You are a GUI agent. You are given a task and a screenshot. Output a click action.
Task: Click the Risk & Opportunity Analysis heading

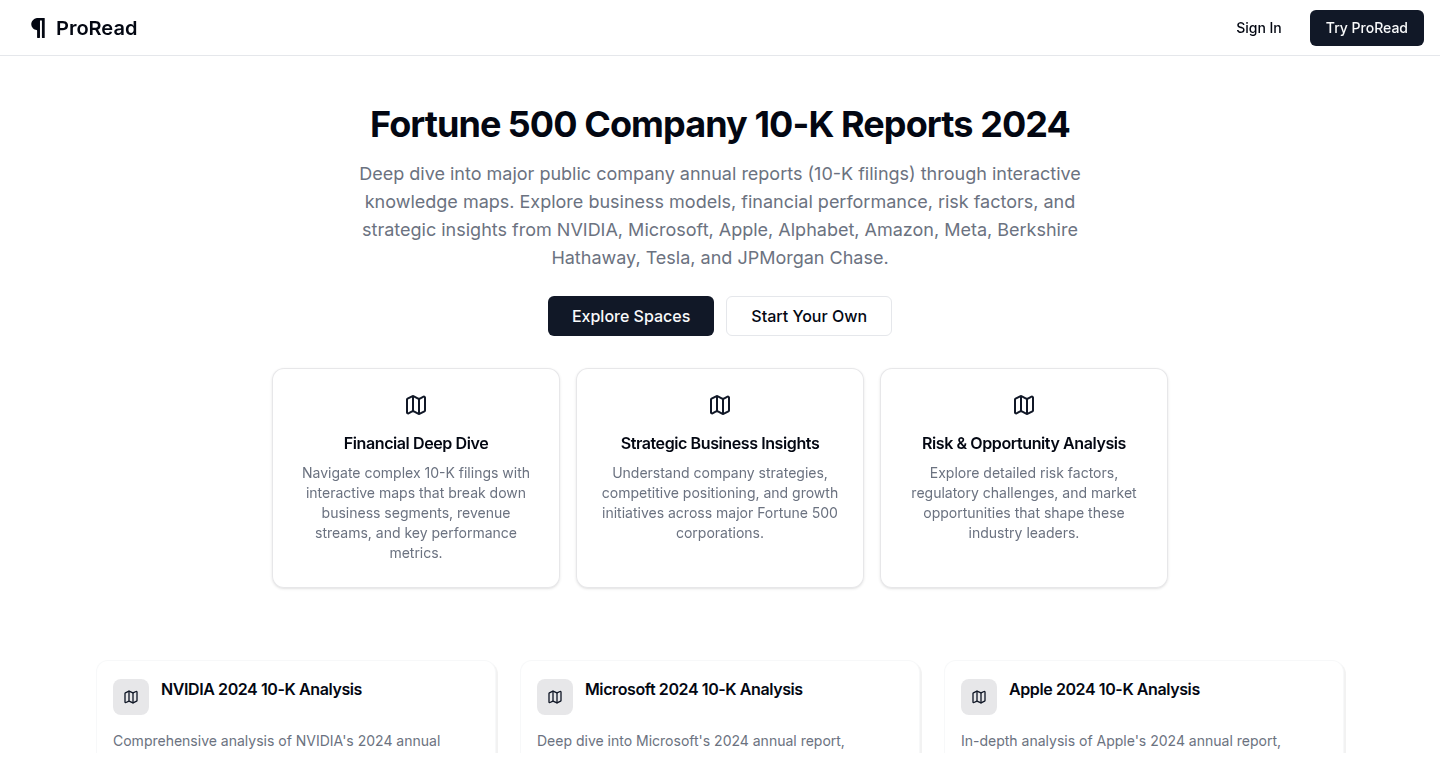pos(1024,443)
